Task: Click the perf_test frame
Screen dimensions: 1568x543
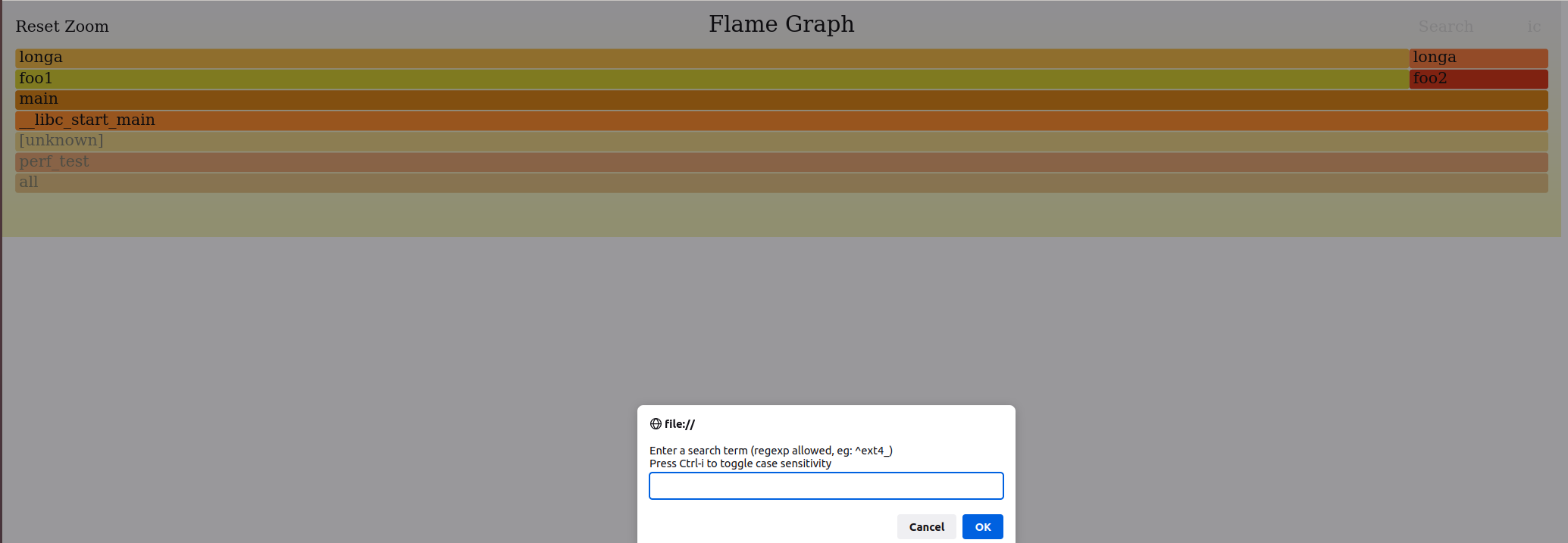Action: coord(781,162)
